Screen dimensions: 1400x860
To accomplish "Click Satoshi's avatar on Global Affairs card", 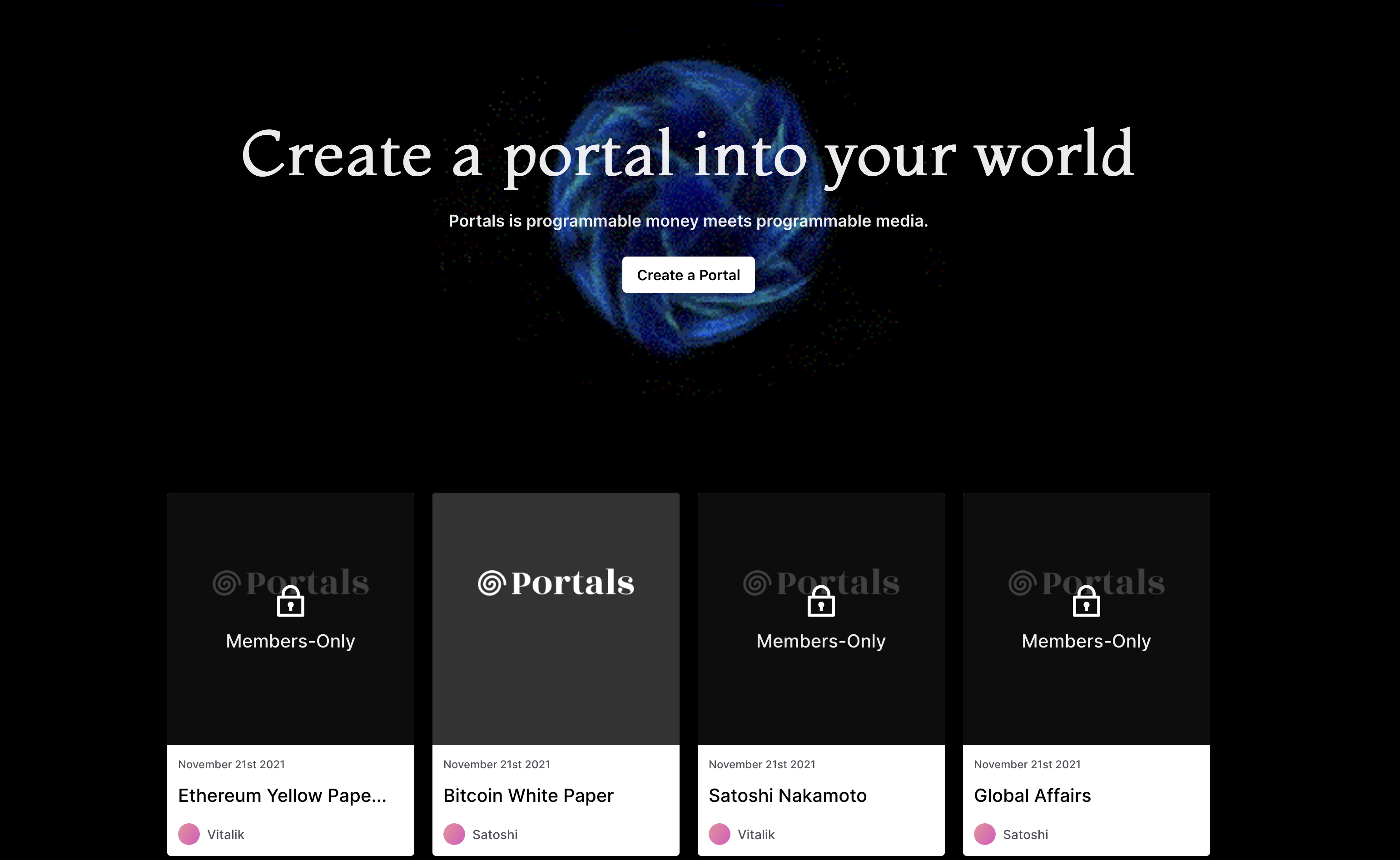I will (984, 835).
